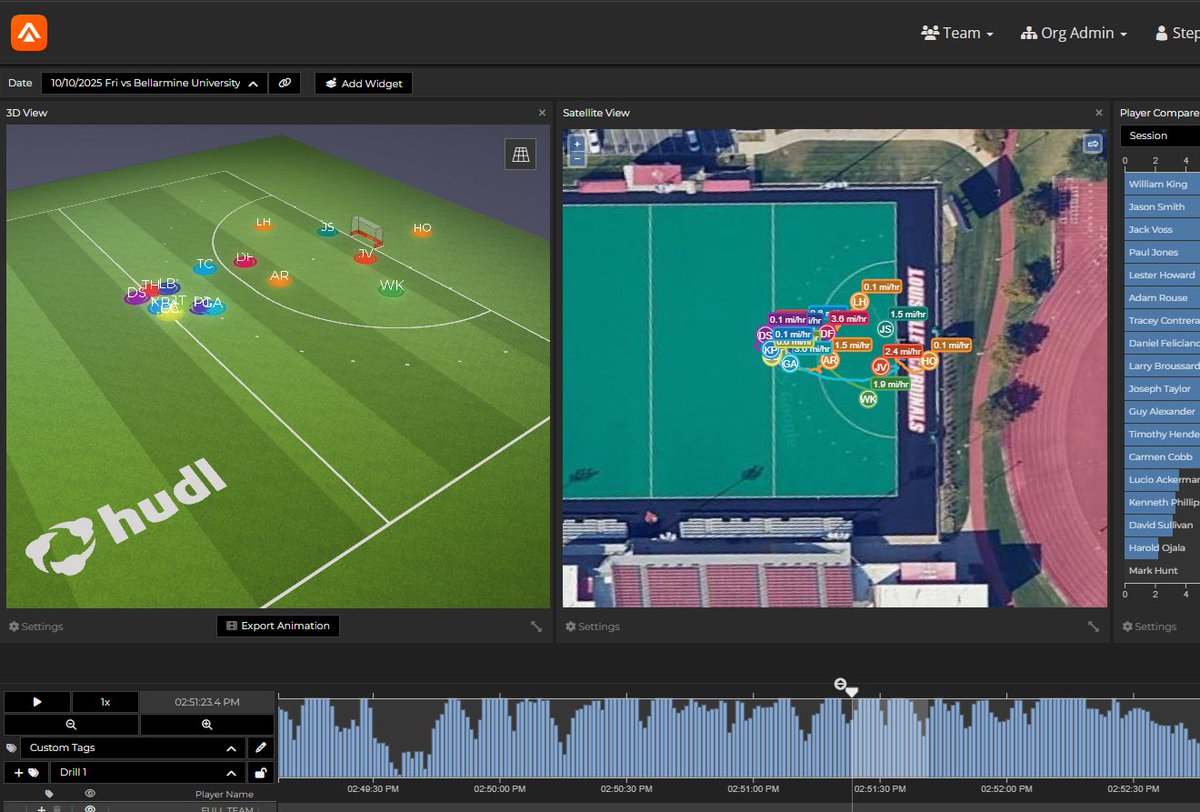Click the arrow icon in Satellite View corner
The height and width of the screenshot is (812, 1200).
pos(1092,145)
